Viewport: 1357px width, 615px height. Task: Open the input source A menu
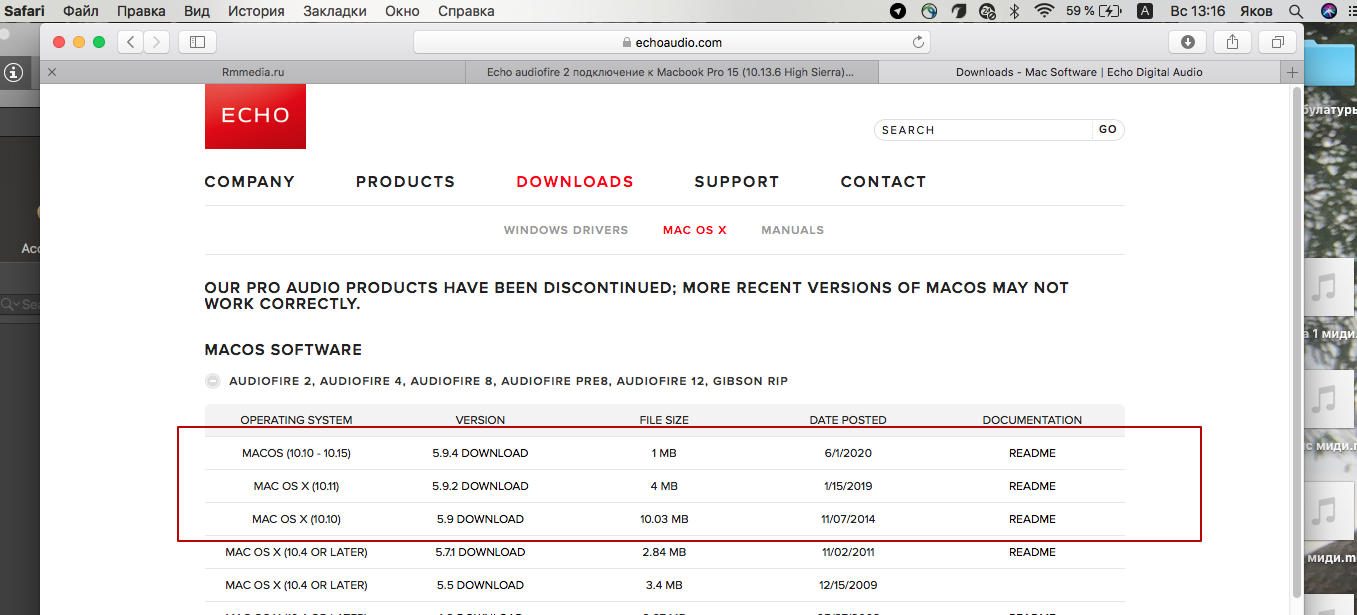pyautogui.click(x=1145, y=11)
